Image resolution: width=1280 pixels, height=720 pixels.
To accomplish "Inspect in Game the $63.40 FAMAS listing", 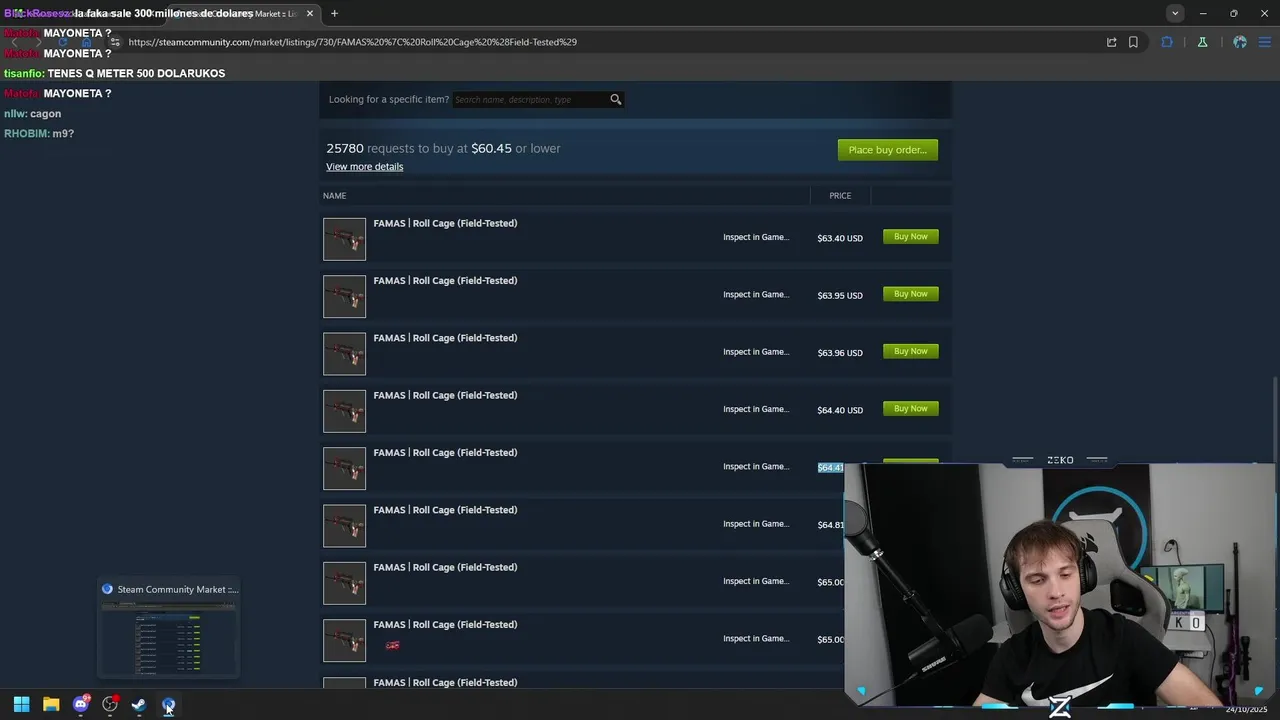I will [756, 238].
